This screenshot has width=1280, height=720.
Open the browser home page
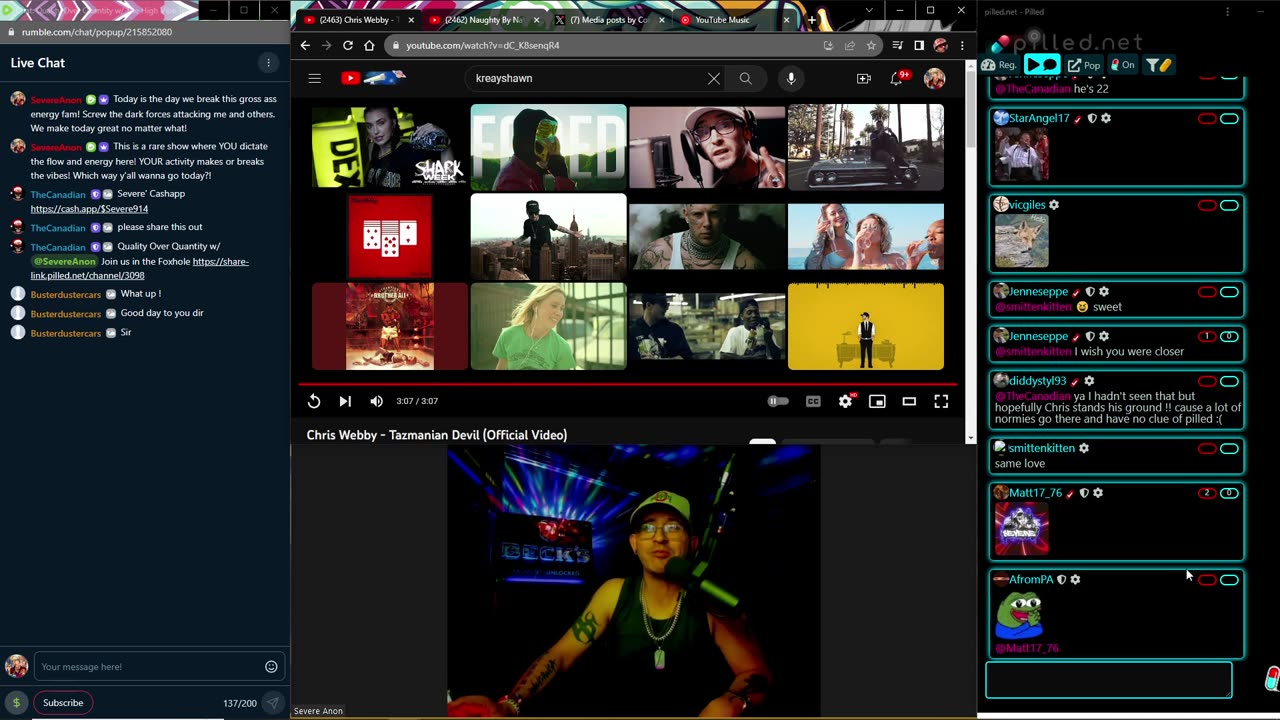[x=369, y=45]
